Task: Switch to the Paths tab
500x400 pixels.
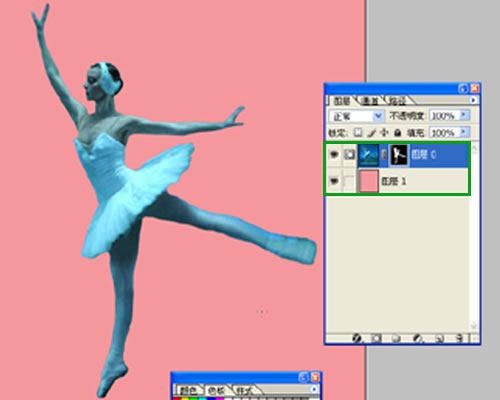Action: [x=397, y=100]
